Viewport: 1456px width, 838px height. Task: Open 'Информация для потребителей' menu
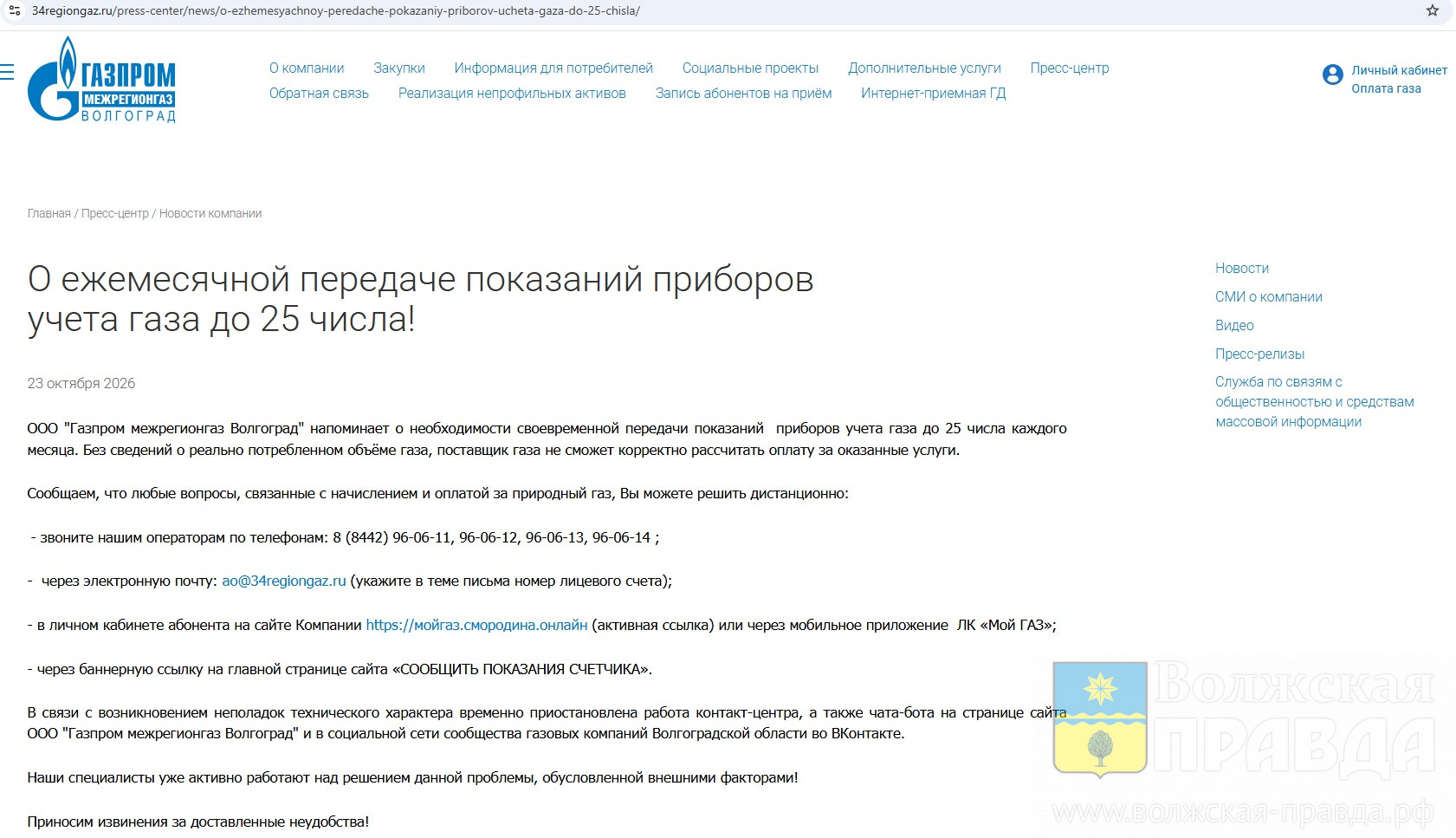point(553,68)
